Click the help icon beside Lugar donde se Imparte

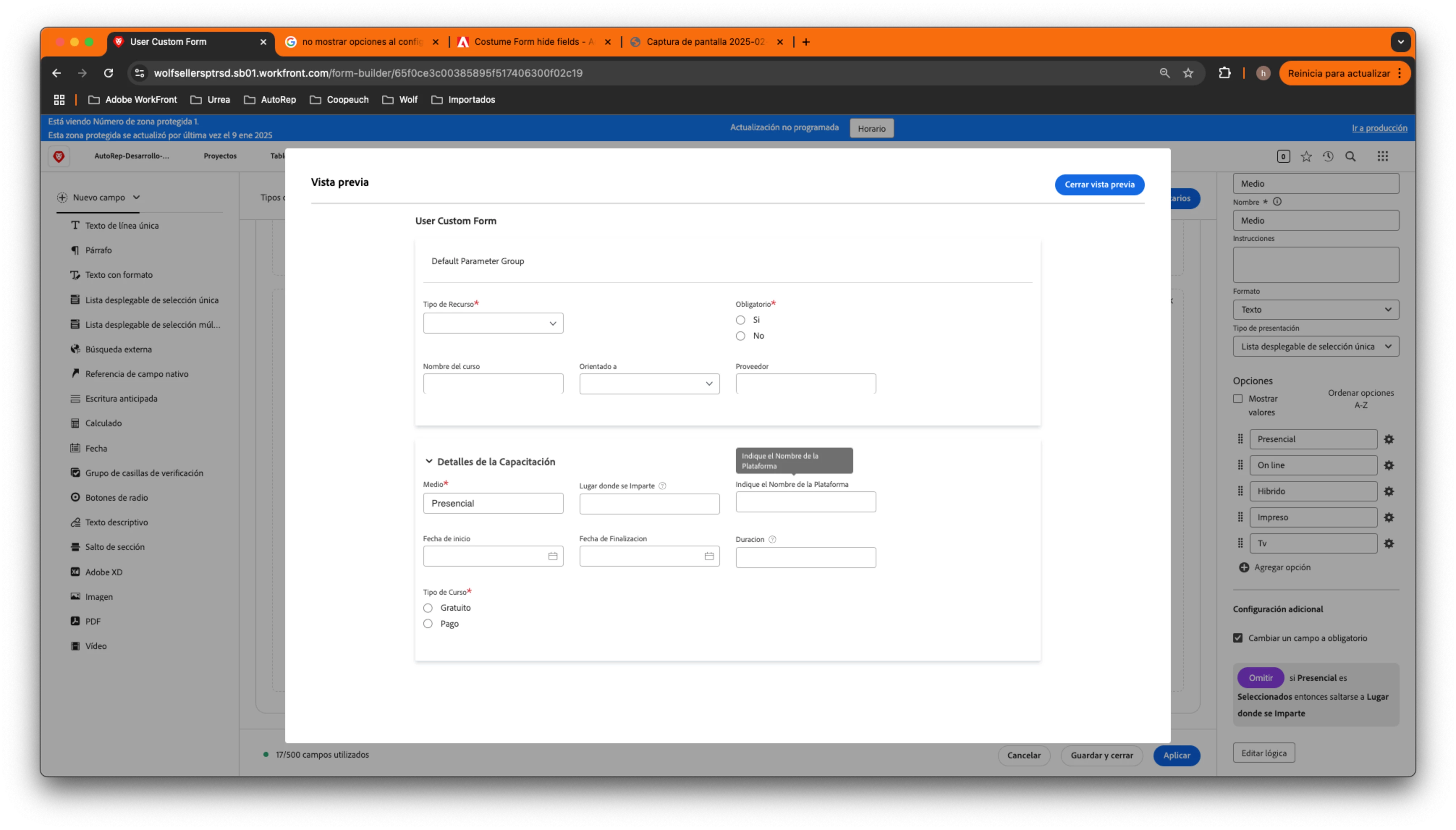(662, 486)
